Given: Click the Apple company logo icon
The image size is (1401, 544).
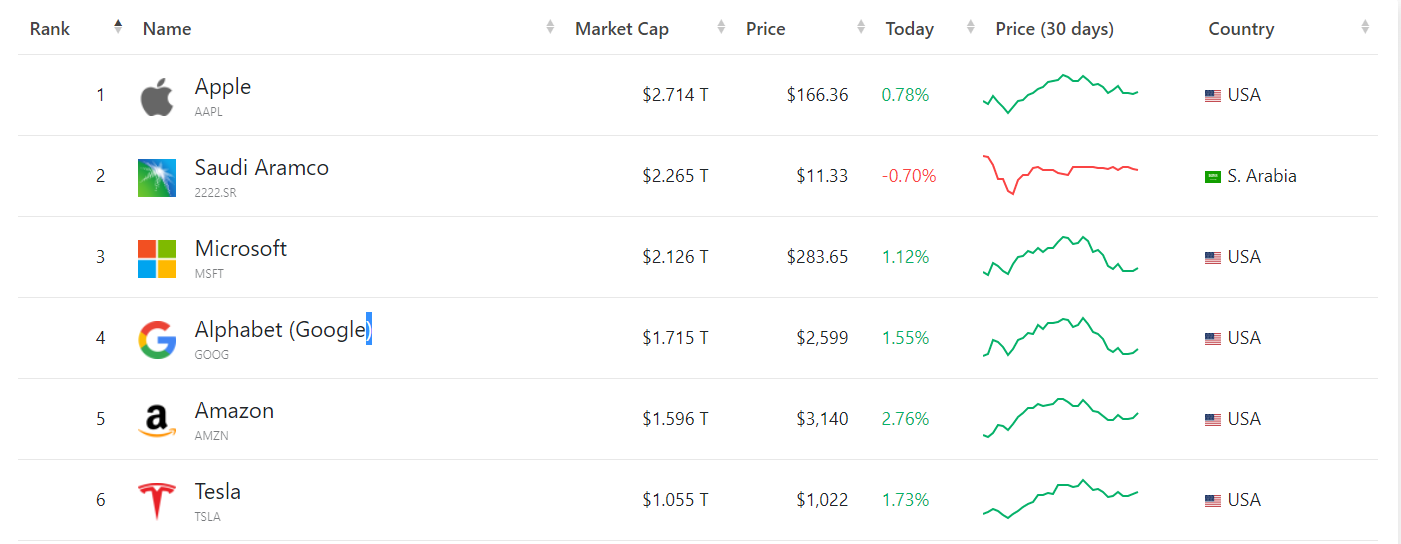Looking at the screenshot, I should [156, 97].
